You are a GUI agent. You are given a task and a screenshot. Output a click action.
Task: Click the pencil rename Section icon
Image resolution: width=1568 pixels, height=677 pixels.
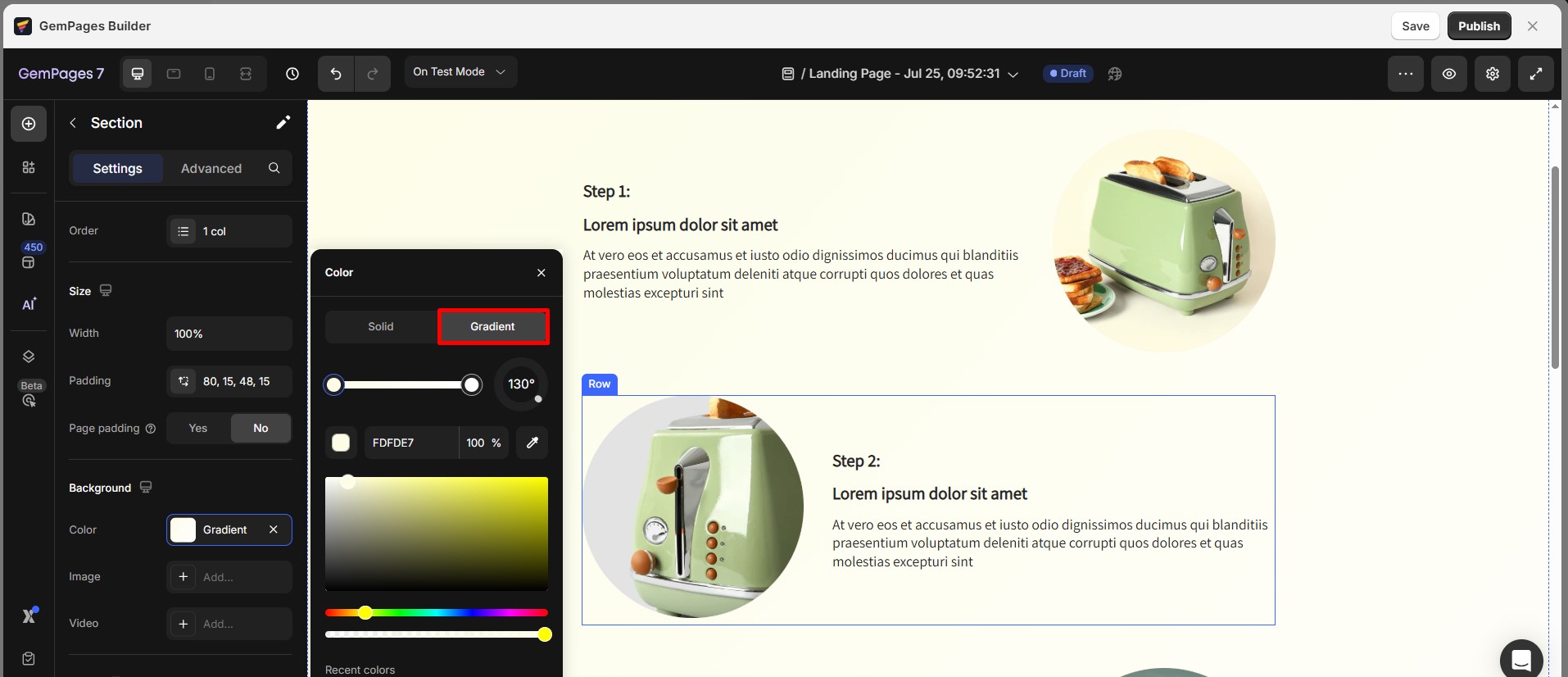click(283, 123)
